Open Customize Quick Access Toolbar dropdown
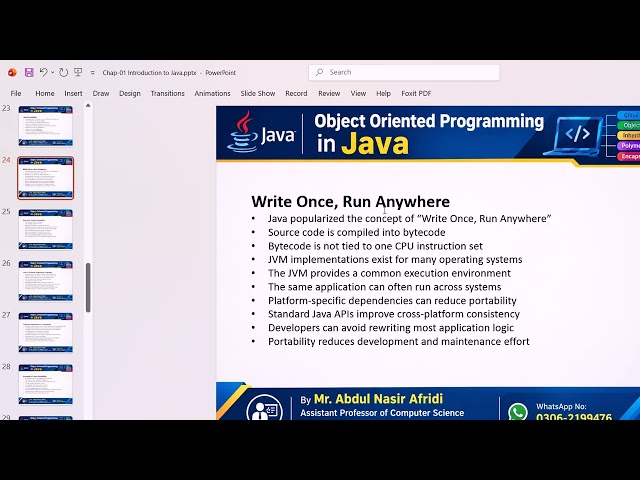 click(93, 73)
